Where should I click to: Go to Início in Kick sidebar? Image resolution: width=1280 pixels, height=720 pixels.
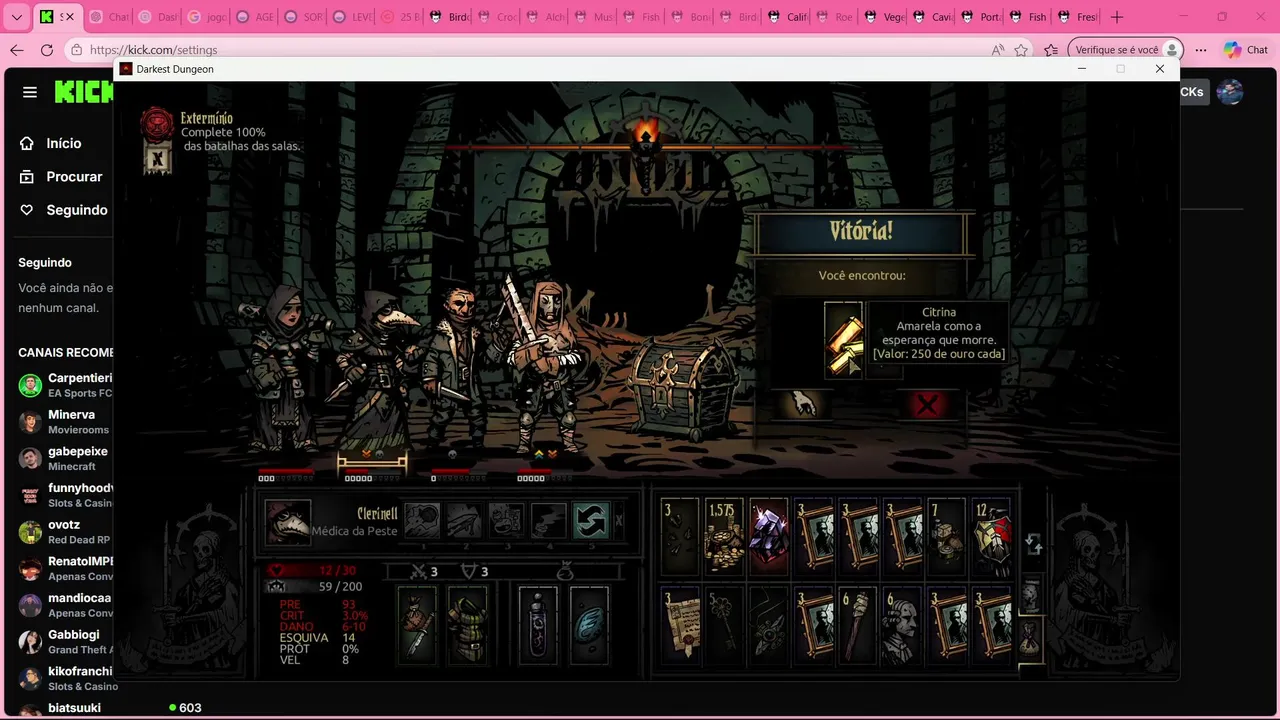pos(63,143)
